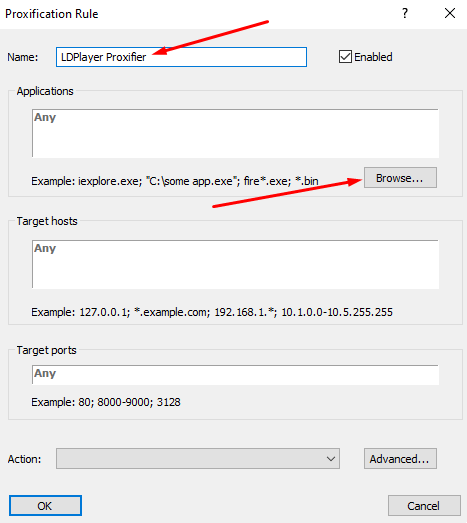Select the Target hosts group heading
467x523 pixels.
(x=47, y=221)
